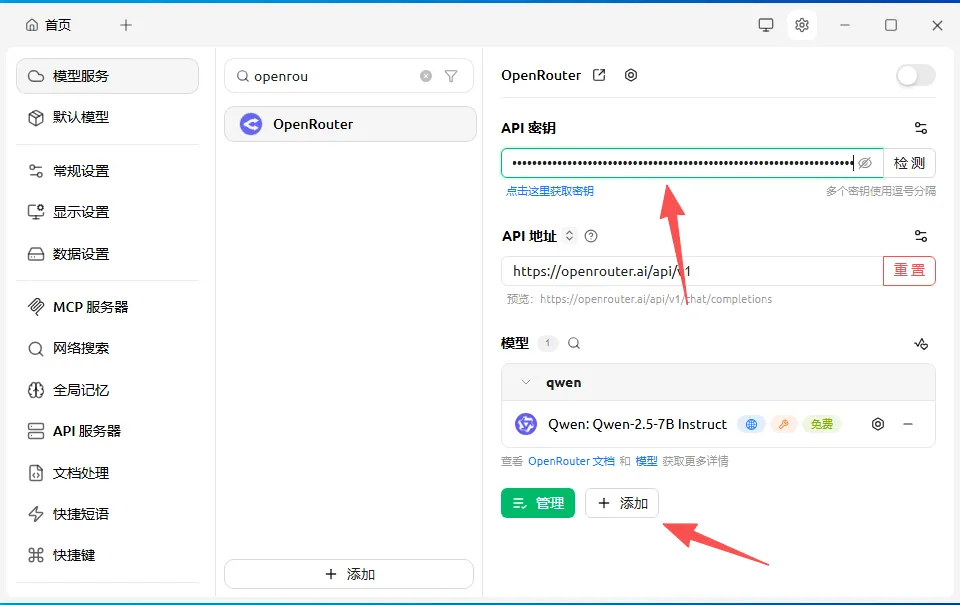Screen dimensions: 960x605
Task: Open the home tab 首页
Action: pyautogui.click(x=48, y=25)
